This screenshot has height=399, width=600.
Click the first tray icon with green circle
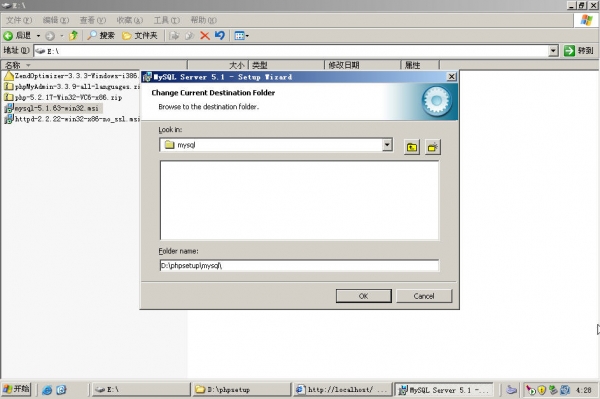530,390
